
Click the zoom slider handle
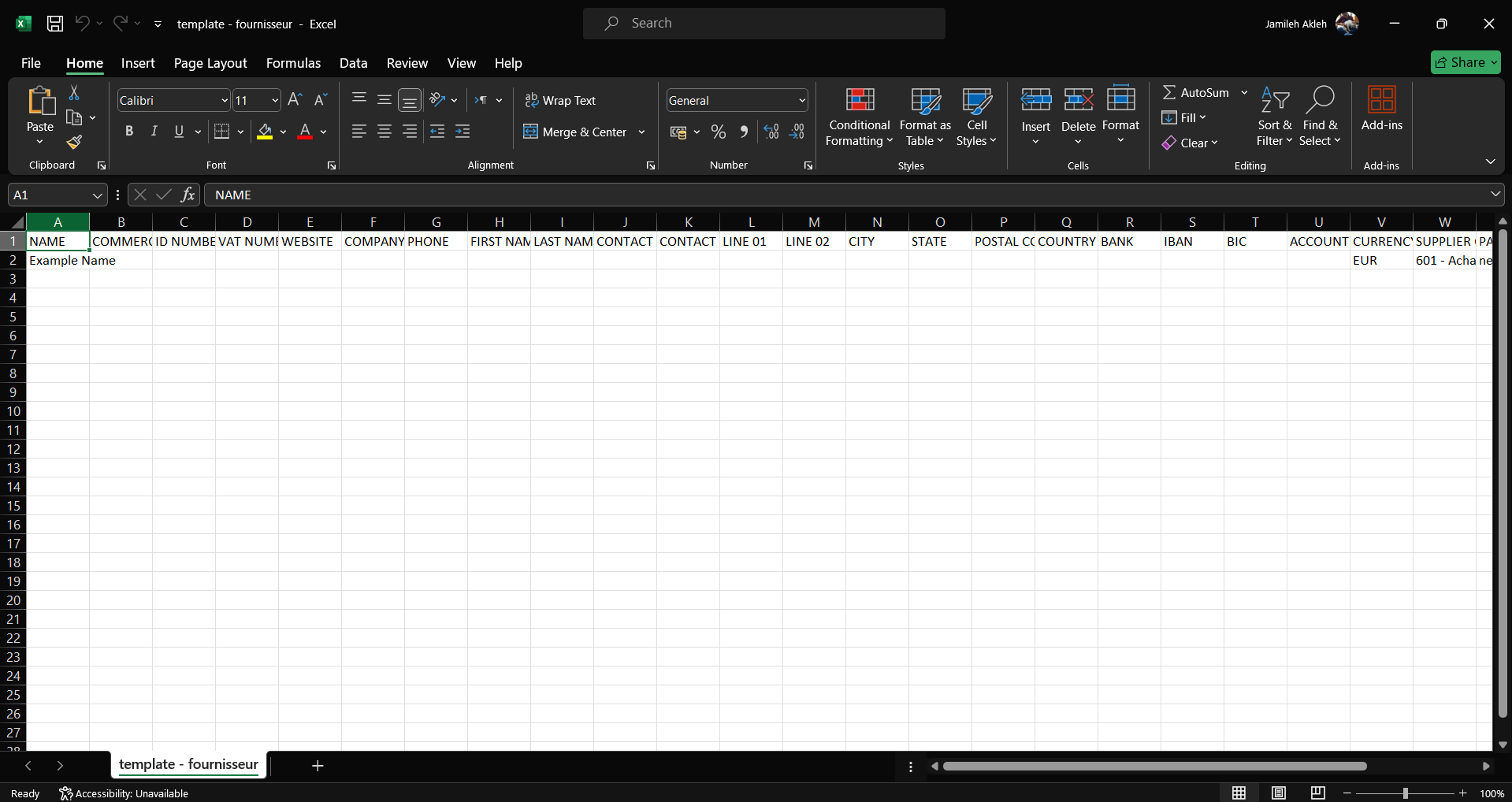tap(1405, 793)
